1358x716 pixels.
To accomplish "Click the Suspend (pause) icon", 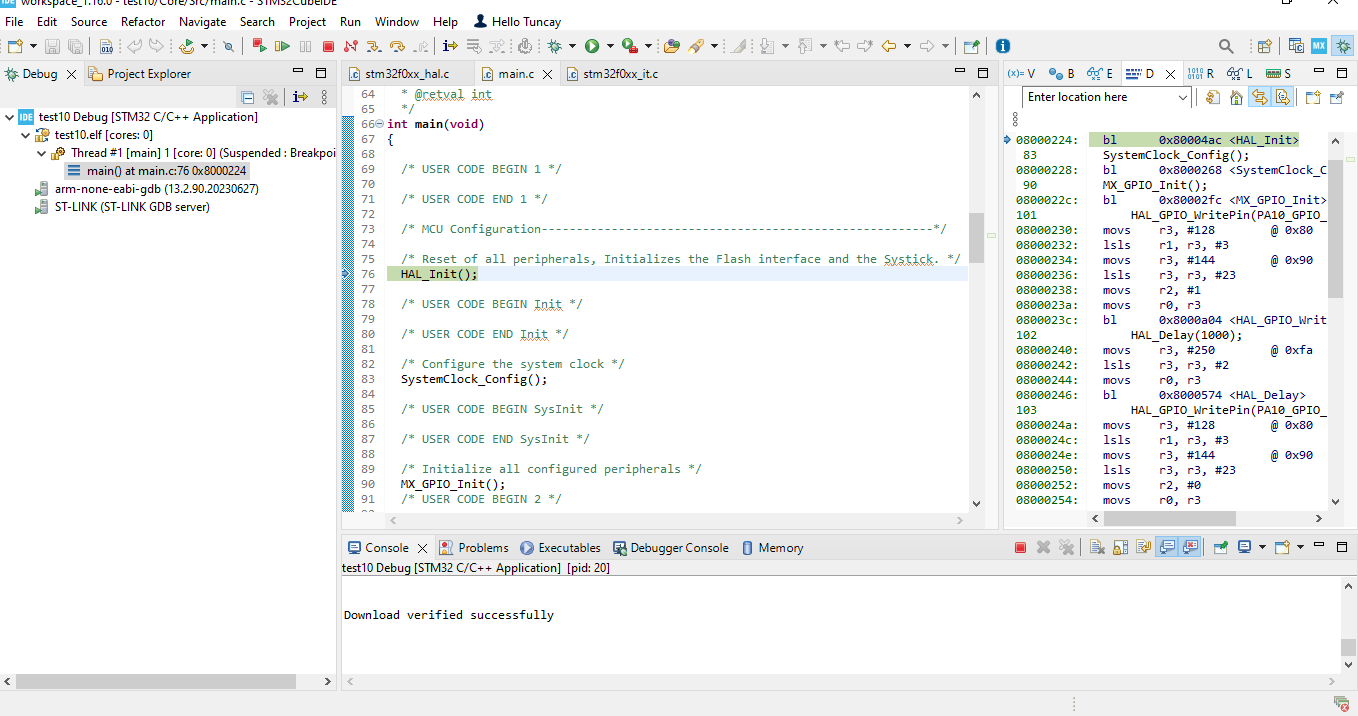I will [305, 46].
